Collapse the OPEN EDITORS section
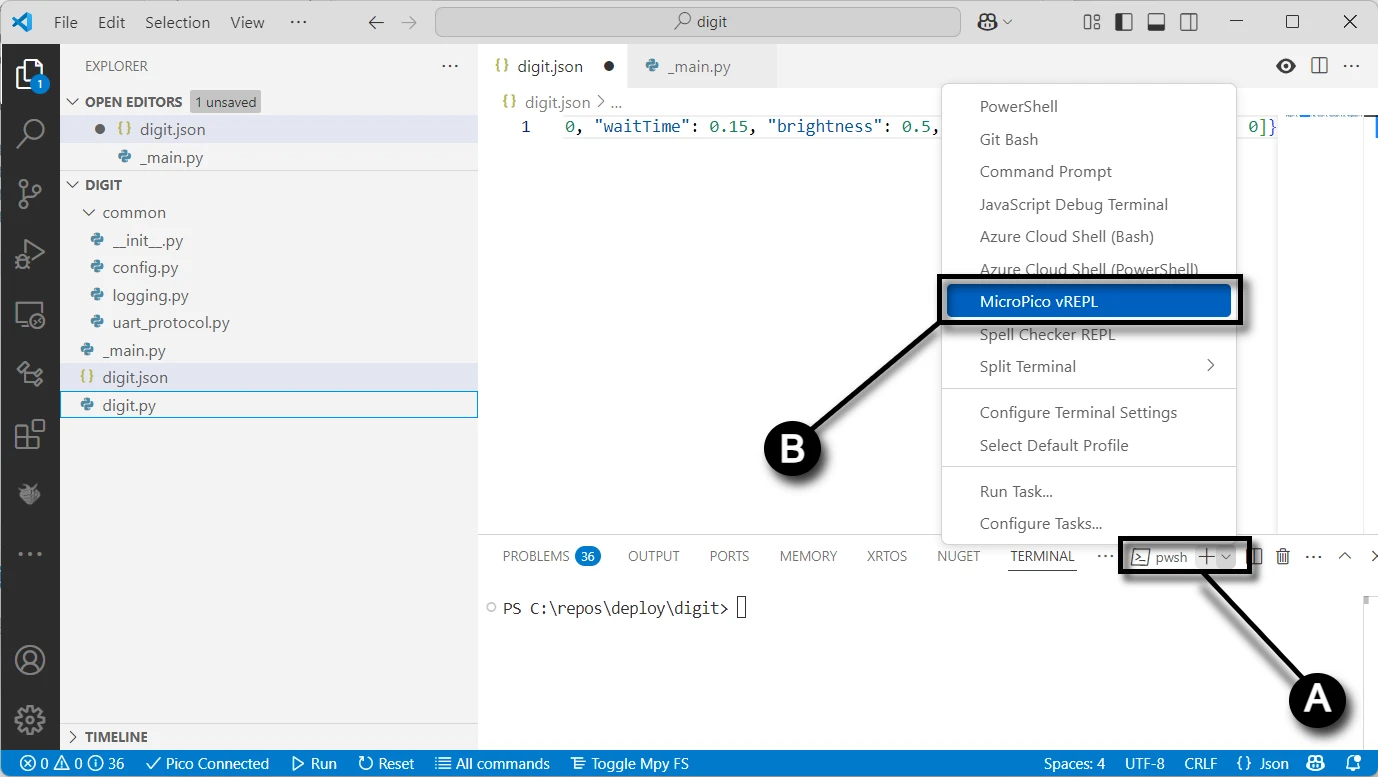 coord(72,102)
